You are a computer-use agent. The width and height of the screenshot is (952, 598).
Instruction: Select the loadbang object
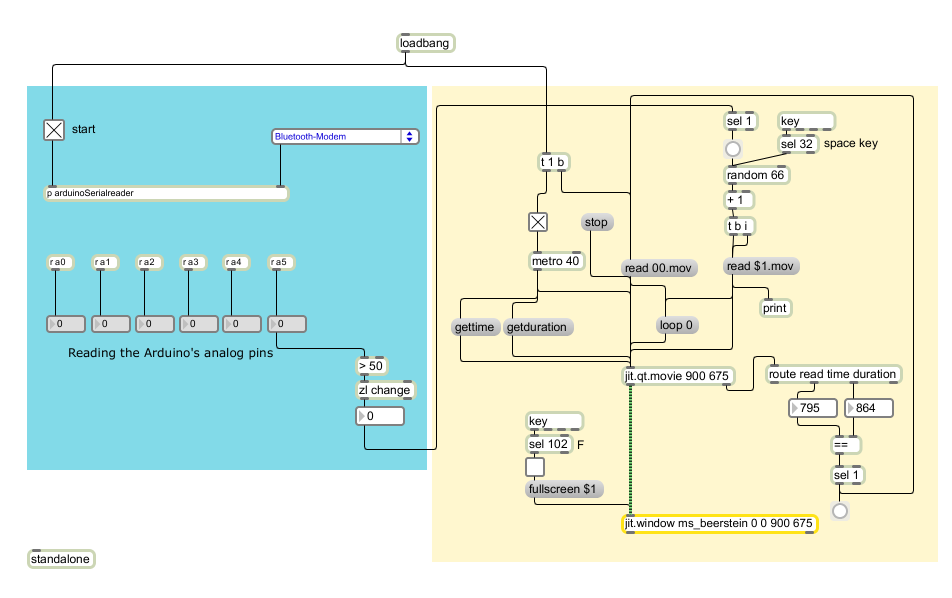coord(426,43)
